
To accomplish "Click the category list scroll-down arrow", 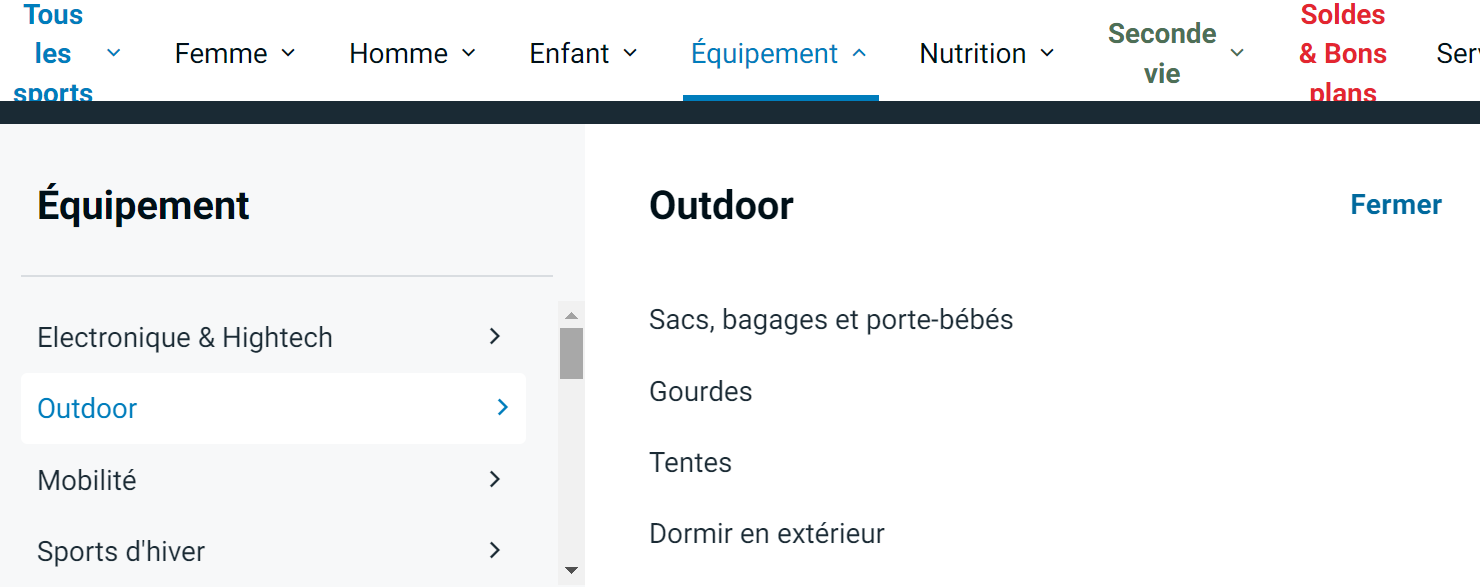I will click(571, 570).
